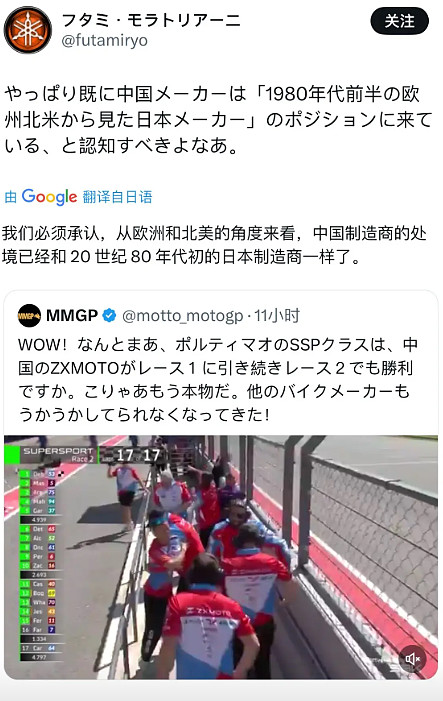Screen dimensions: 443x701
Task: Open the @futamiryo handle link
Action: [104, 41]
